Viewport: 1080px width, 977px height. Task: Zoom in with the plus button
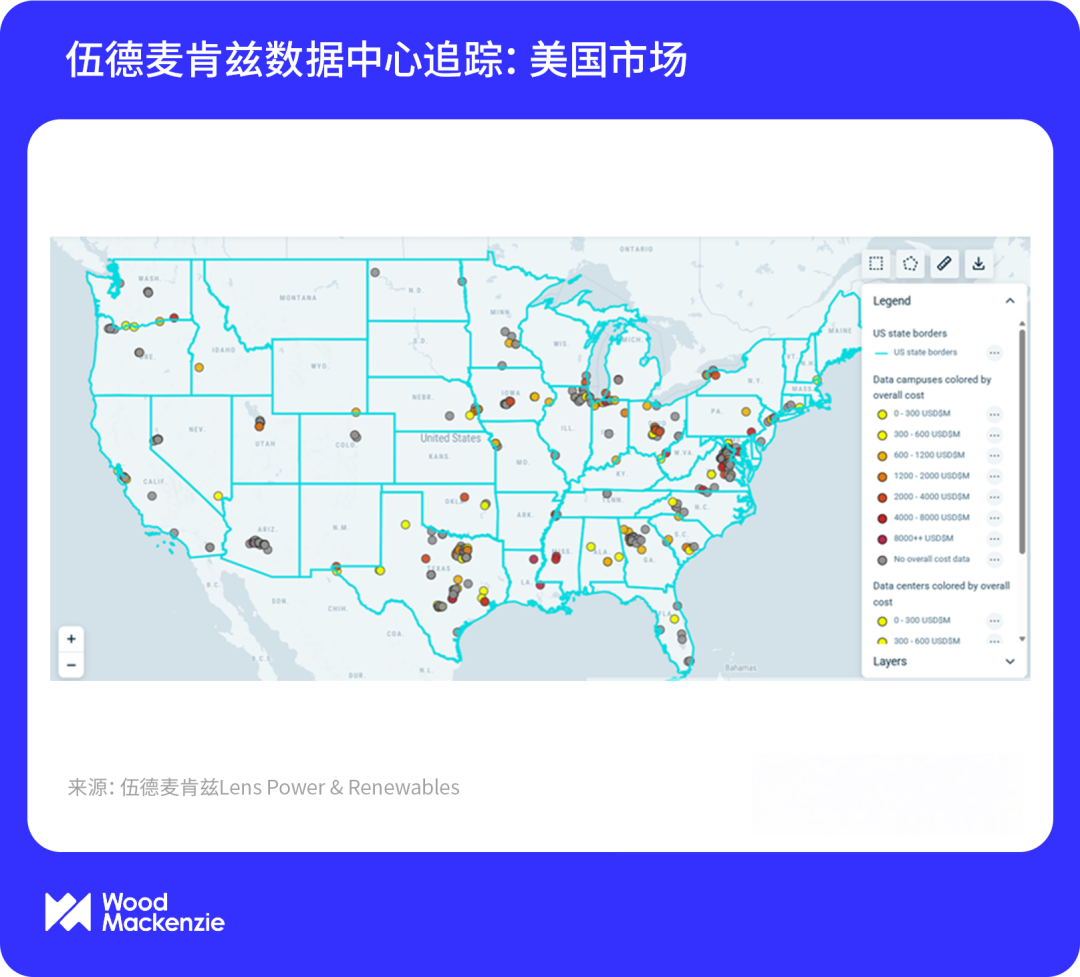pyautogui.click(x=71, y=639)
